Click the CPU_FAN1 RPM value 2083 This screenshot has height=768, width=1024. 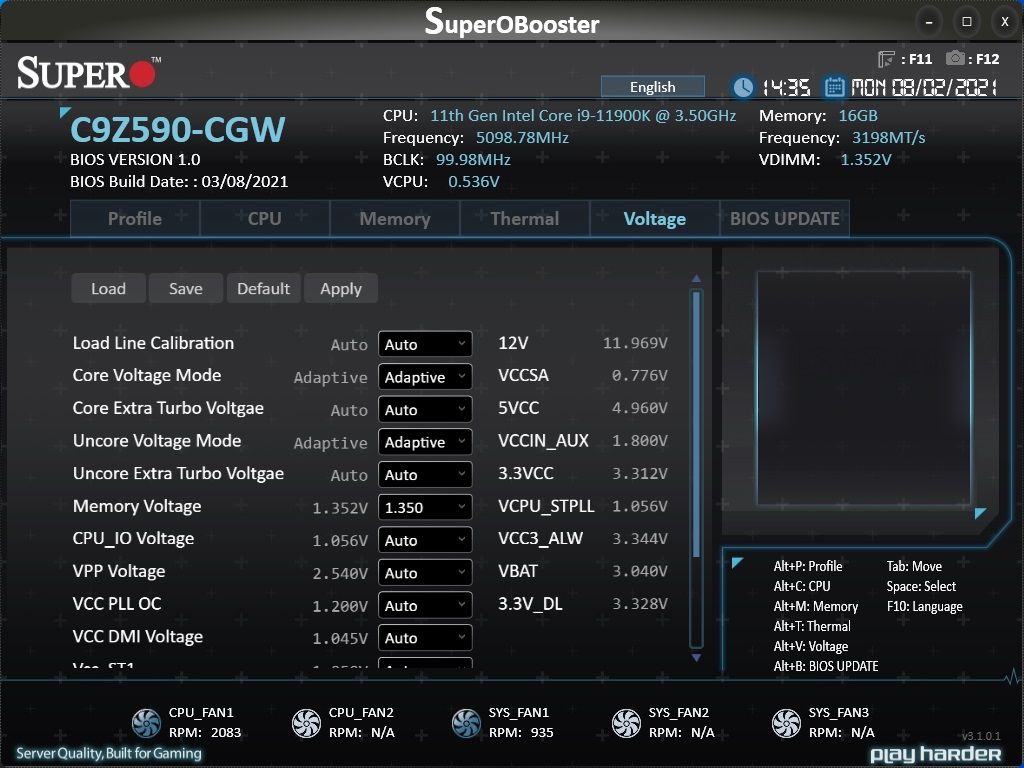pyautogui.click(x=226, y=733)
